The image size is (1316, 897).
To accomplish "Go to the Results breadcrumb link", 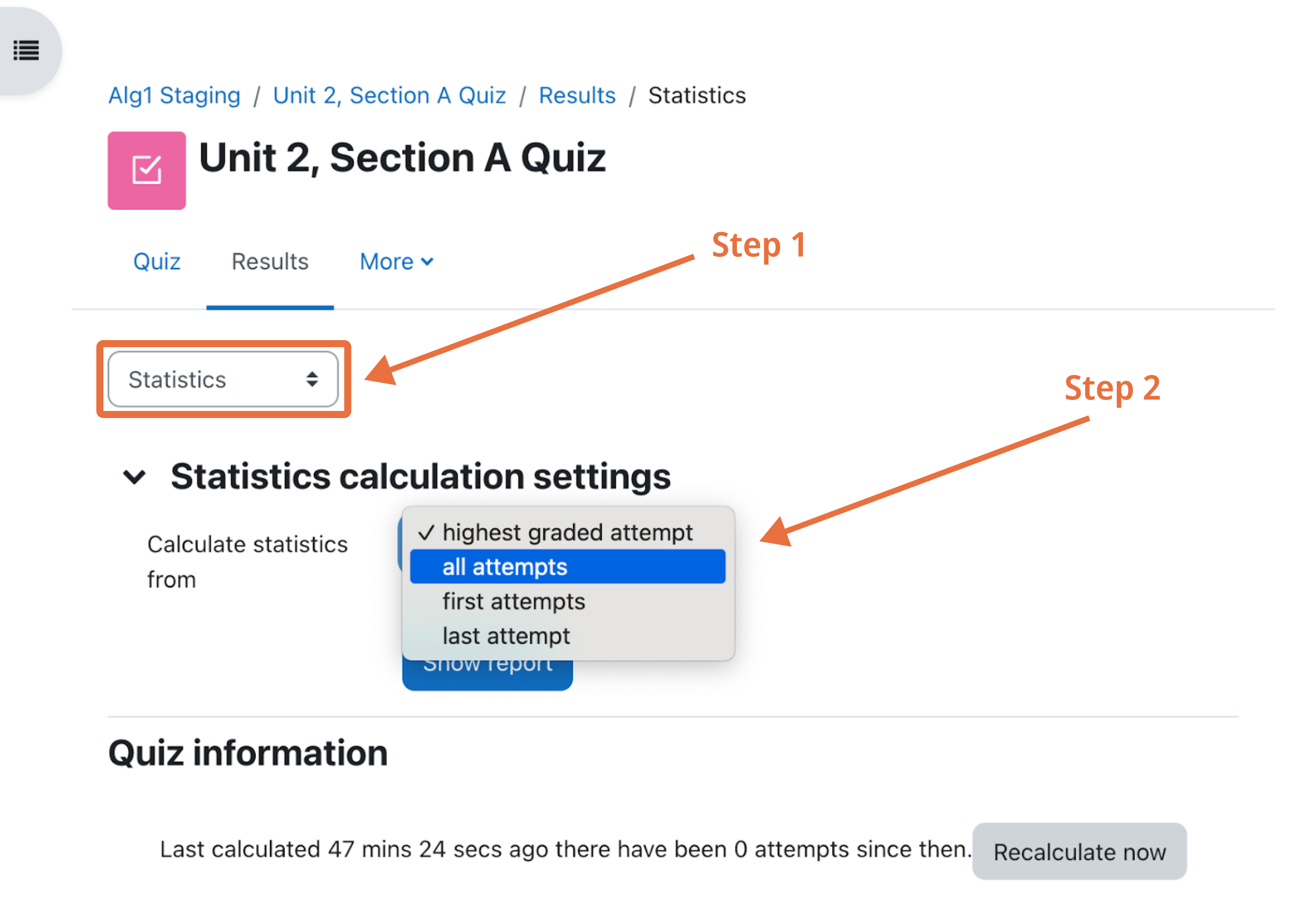I will (x=577, y=95).
